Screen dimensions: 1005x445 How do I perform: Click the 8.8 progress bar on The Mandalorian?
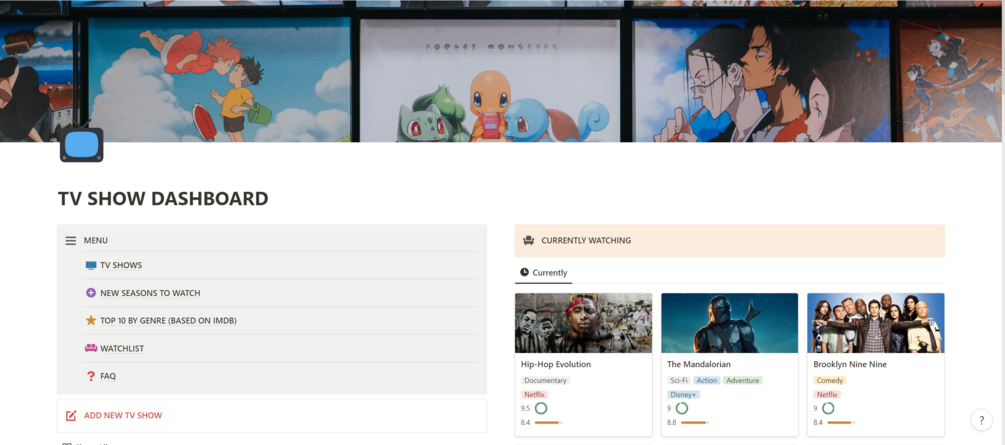pos(695,423)
